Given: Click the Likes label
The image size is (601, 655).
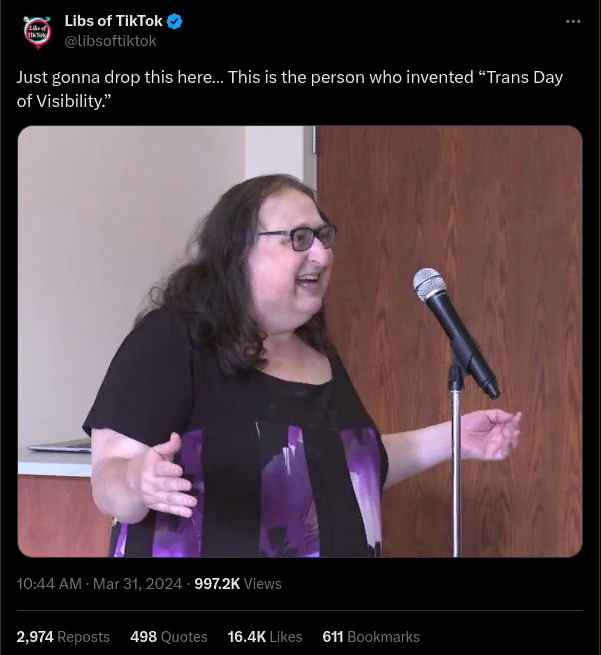Looking at the screenshot, I should pos(286,637).
